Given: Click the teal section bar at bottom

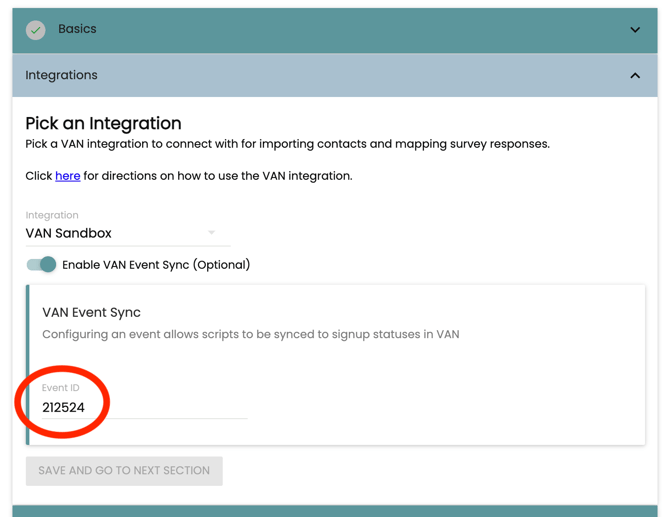Looking at the screenshot, I should click(335, 510).
